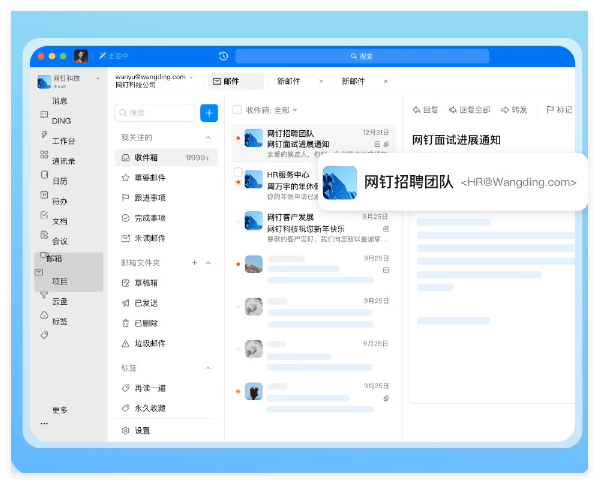Go to 标签 in the left sidebar
The image size is (599, 484).
coord(60,322)
